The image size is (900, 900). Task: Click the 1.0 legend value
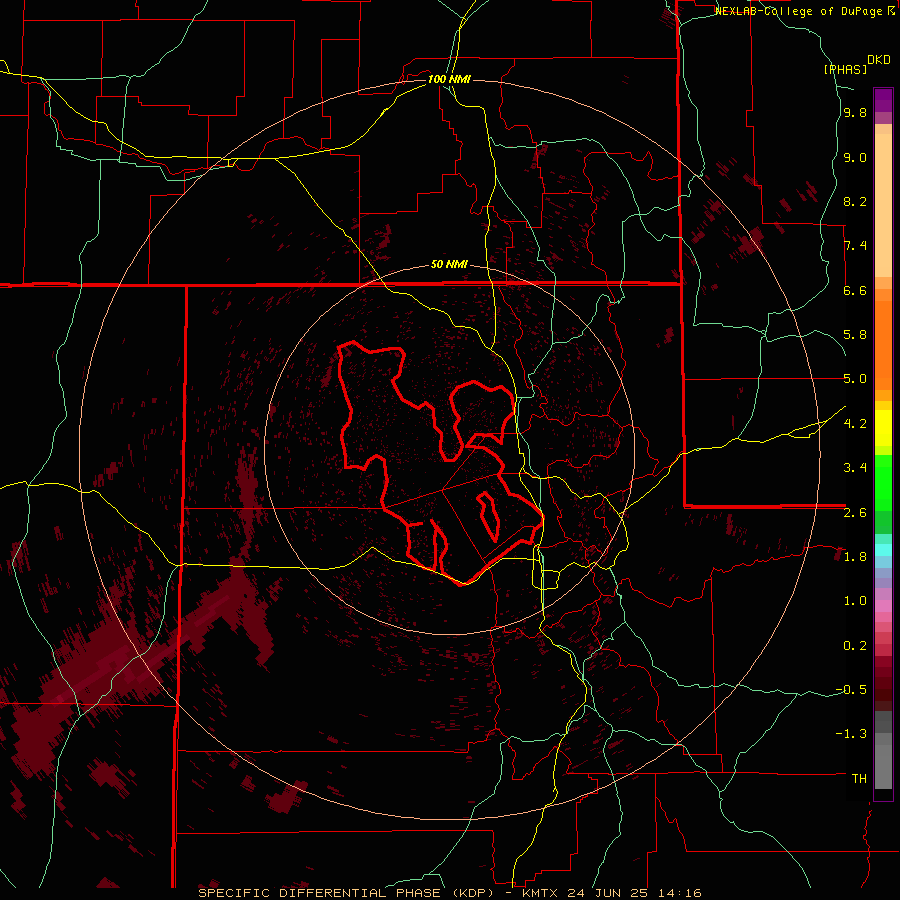point(855,600)
